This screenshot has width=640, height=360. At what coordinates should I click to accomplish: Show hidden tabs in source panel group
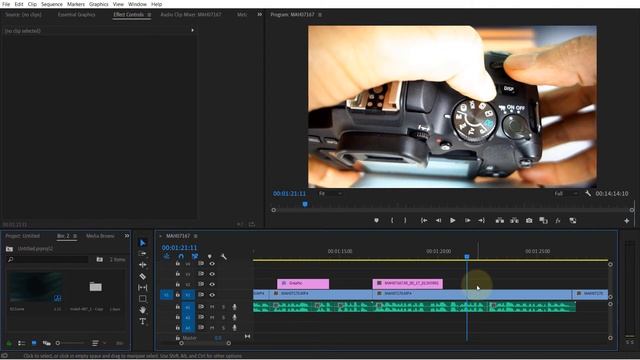(x=260, y=14)
